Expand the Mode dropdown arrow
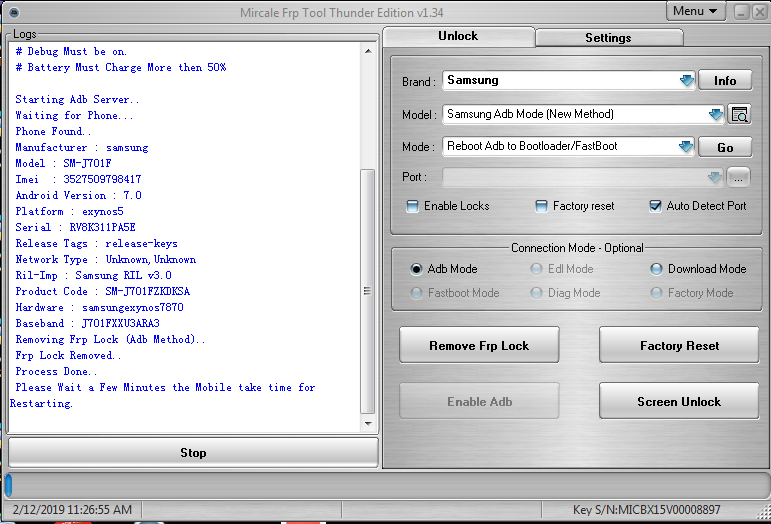The width and height of the screenshot is (771, 524). click(685, 146)
